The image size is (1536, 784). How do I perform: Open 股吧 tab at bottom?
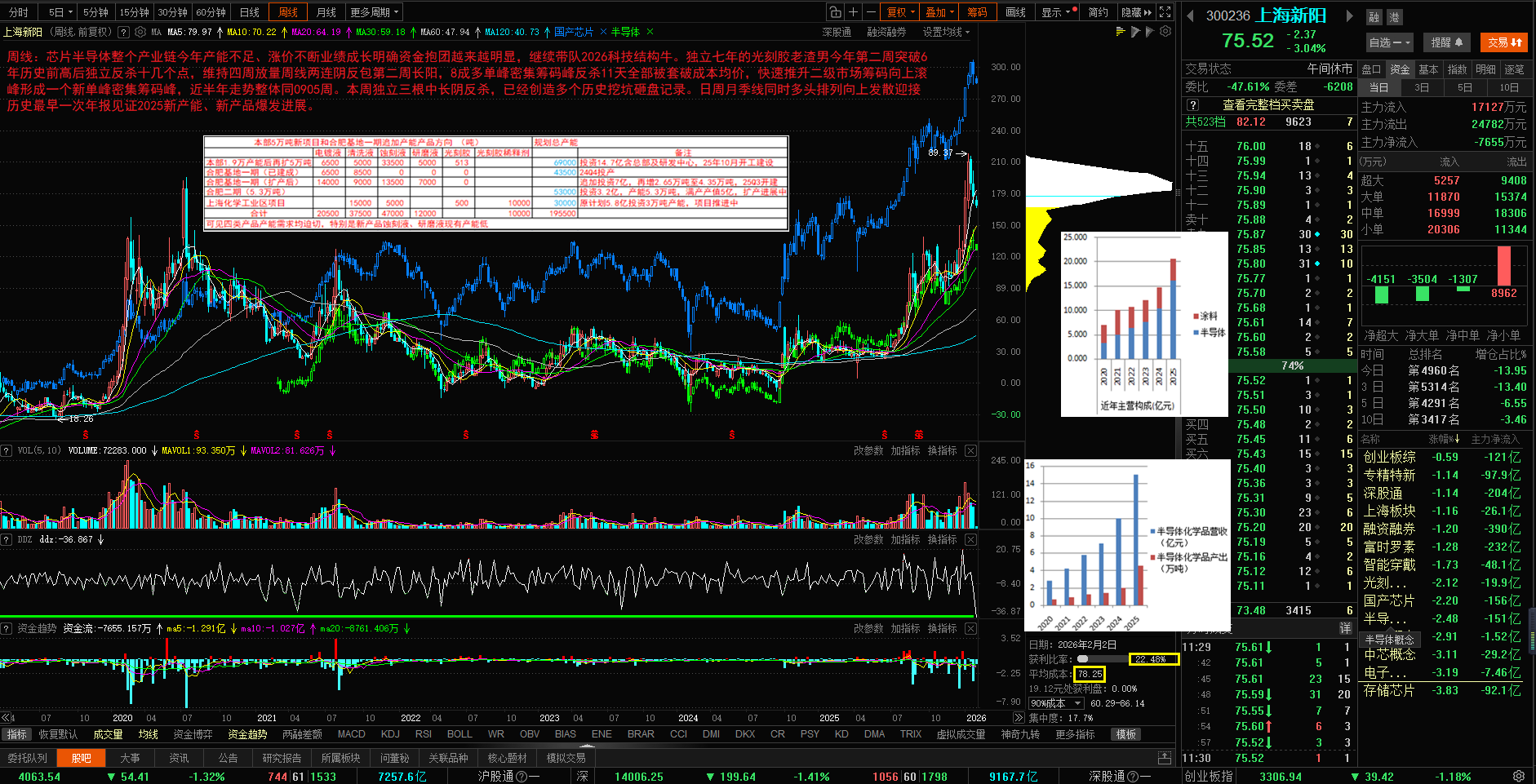81,758
